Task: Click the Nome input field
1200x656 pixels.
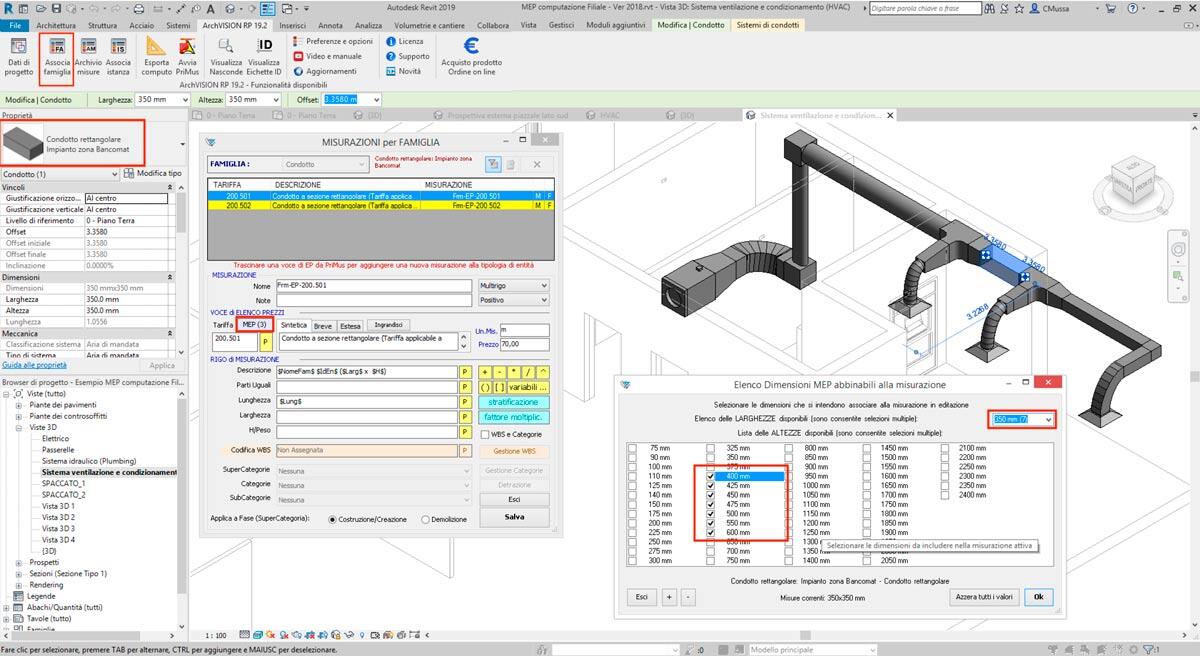Action: point(374,286)
